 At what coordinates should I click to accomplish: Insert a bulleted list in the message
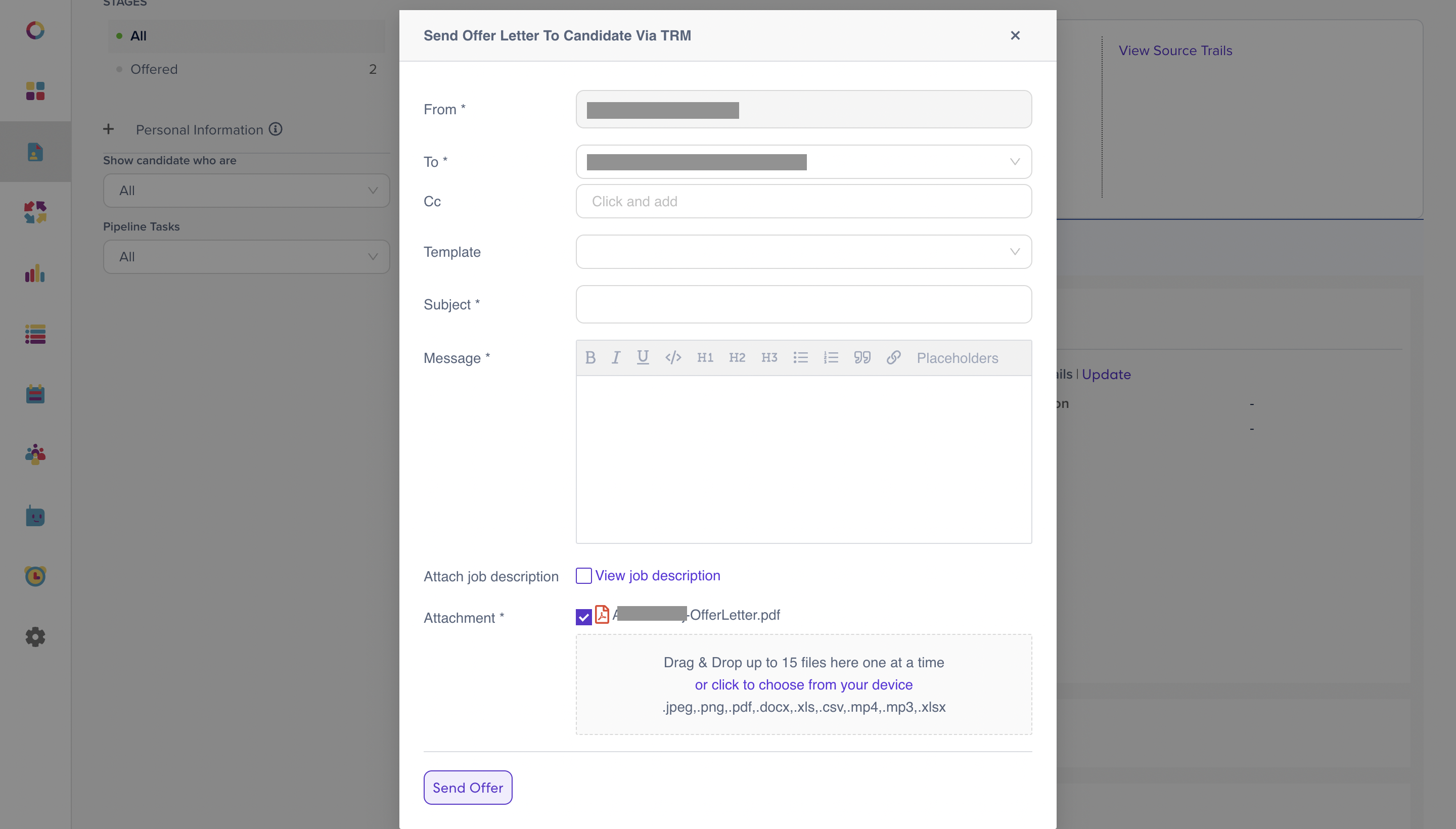(801, 357)
